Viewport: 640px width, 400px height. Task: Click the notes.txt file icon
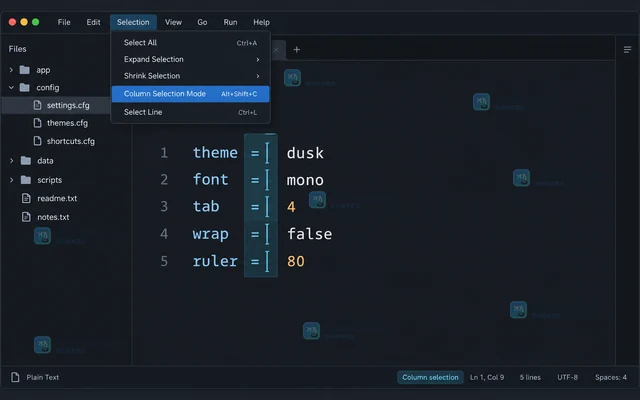(26, 217)
